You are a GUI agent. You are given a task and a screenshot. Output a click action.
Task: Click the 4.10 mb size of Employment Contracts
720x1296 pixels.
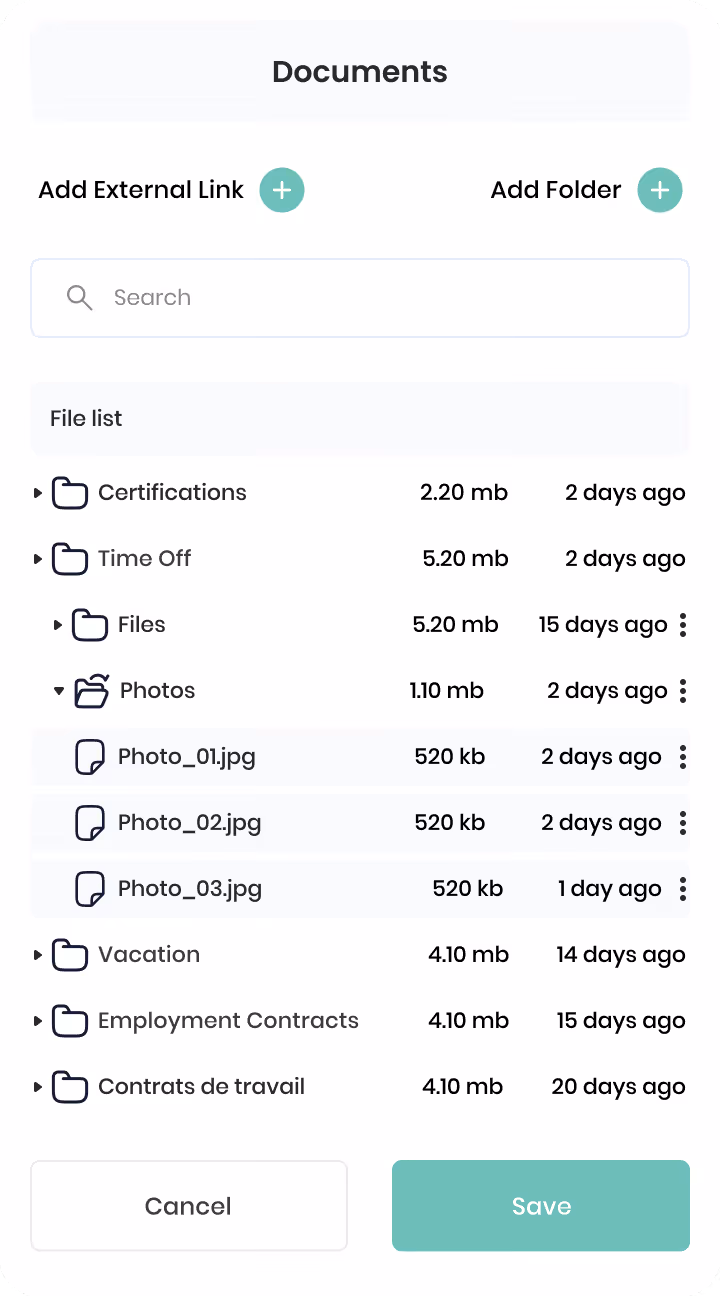(x=469, y=1021)
